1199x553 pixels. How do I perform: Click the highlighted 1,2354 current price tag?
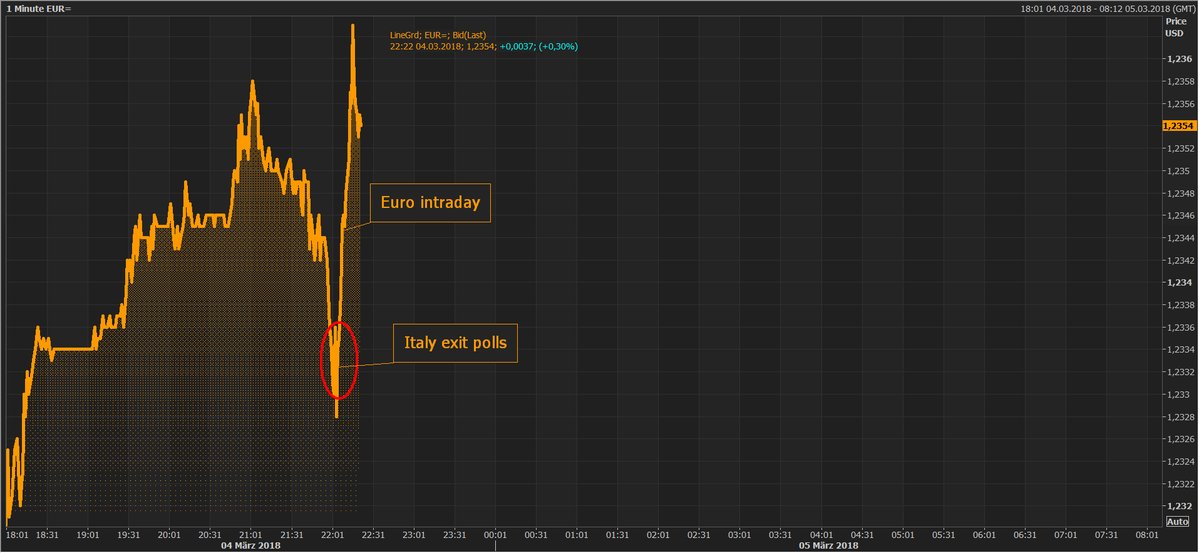coord(1178,125)
